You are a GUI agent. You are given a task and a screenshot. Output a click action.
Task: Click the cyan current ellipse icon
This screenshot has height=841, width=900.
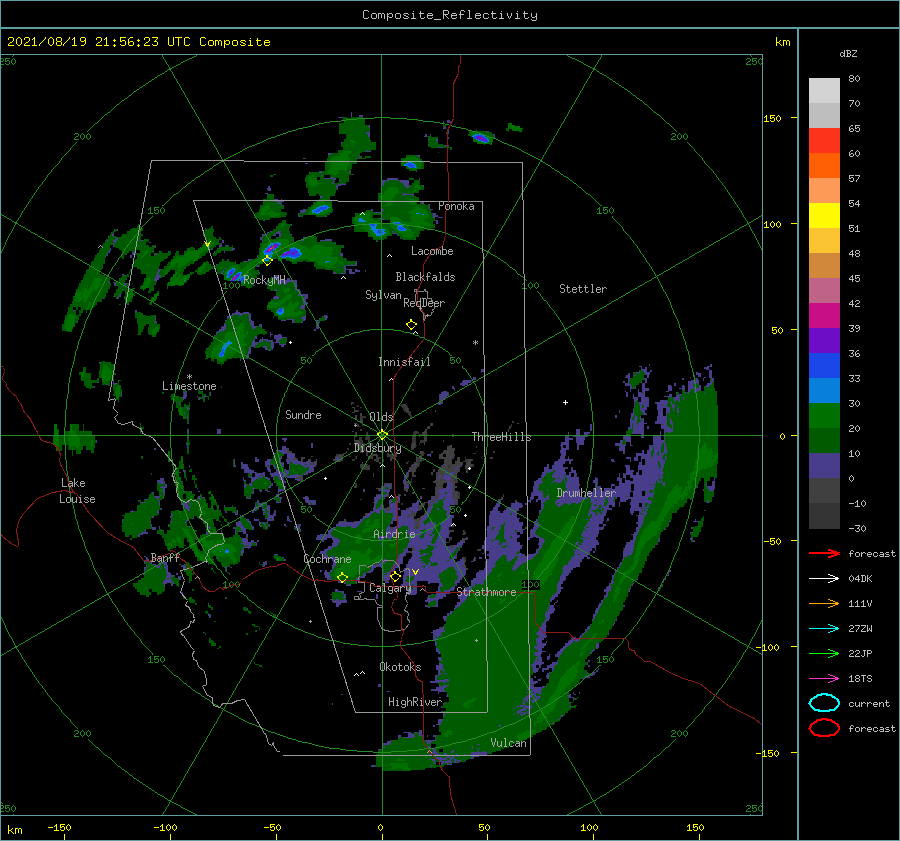[x=824, y=703]
